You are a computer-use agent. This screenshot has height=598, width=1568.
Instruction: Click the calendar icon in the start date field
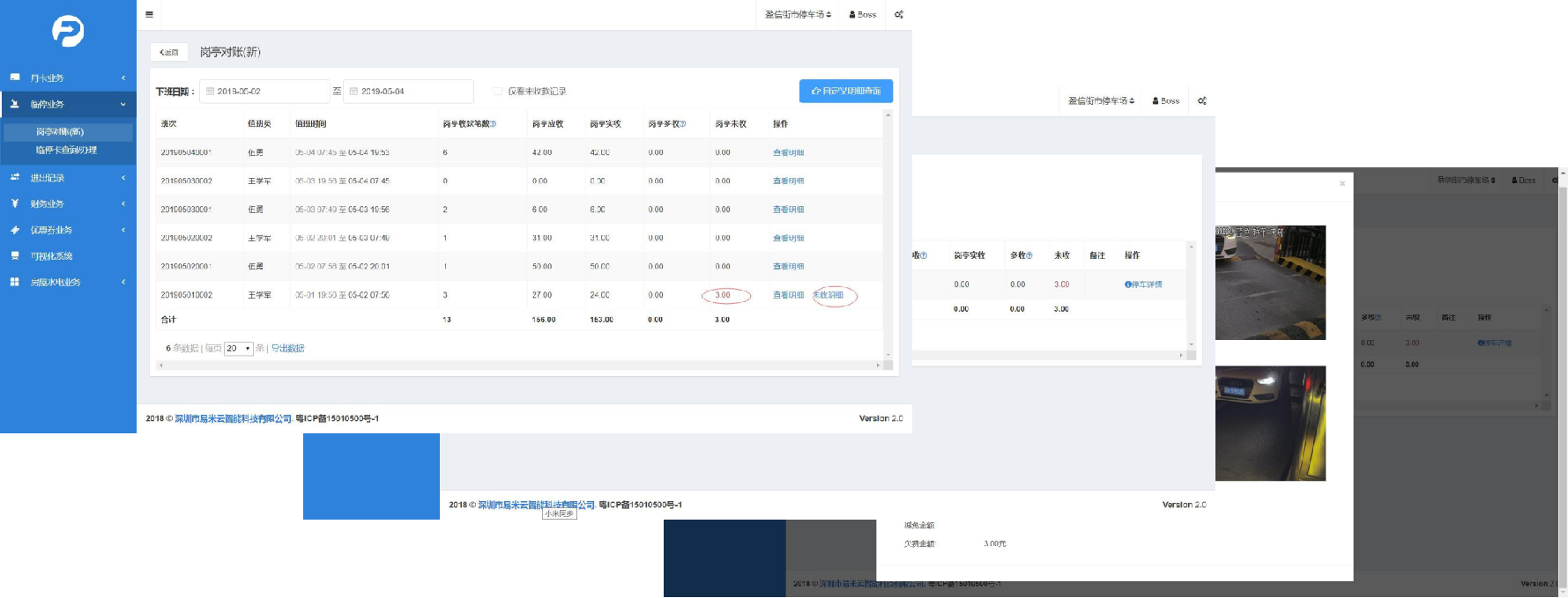(211, 92)
